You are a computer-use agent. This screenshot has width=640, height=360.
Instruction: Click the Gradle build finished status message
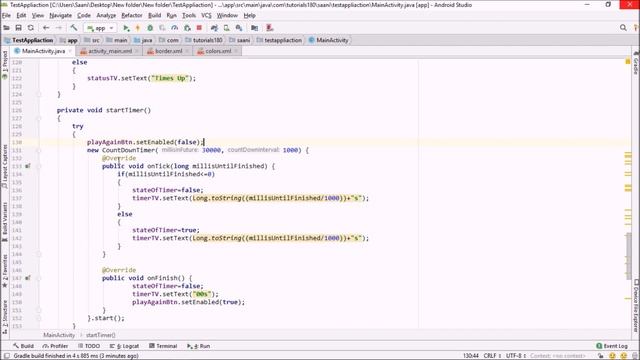(76, 356)
